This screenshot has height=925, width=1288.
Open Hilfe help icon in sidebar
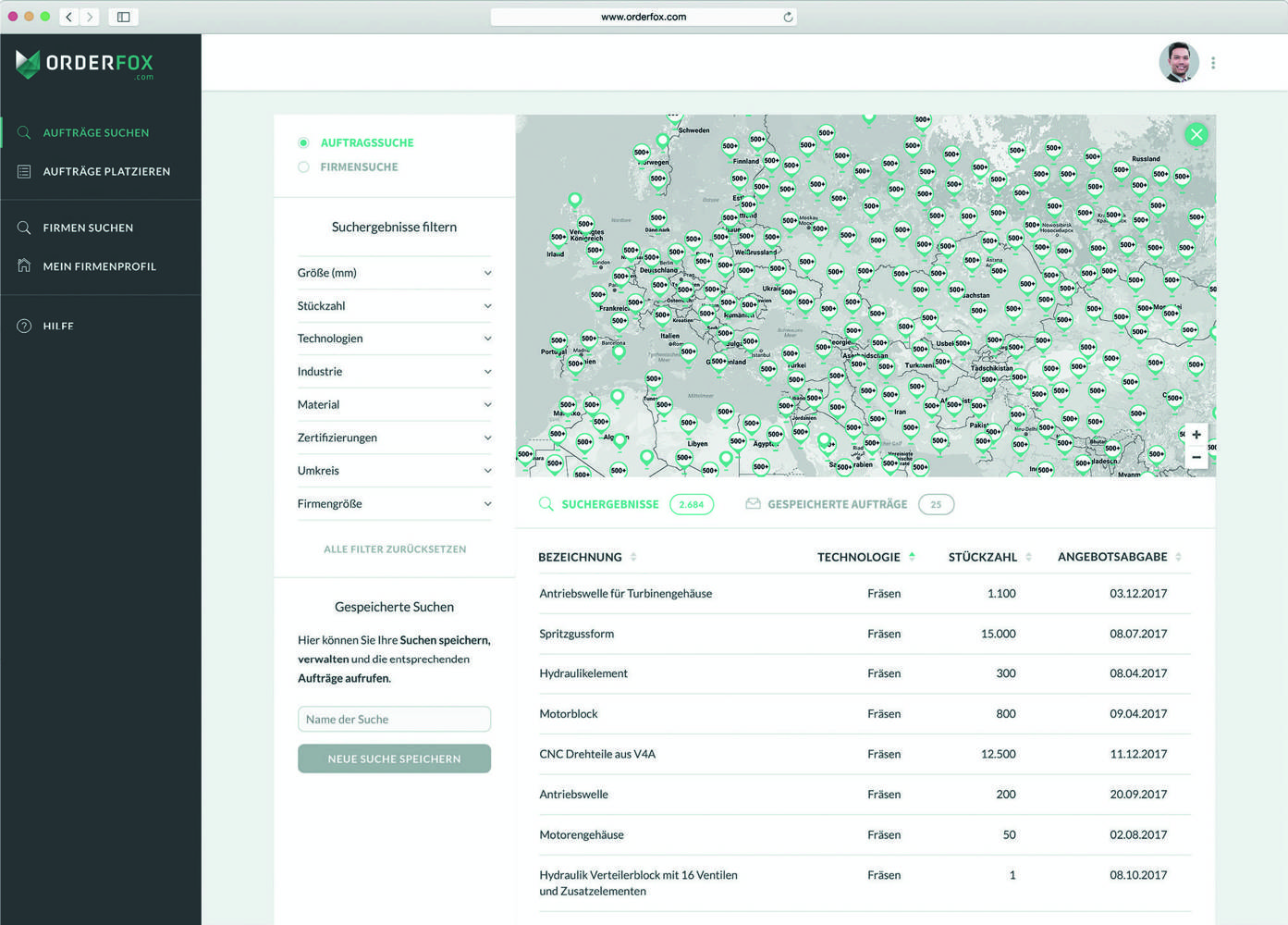pyautogui.click(x=25, y=326)
